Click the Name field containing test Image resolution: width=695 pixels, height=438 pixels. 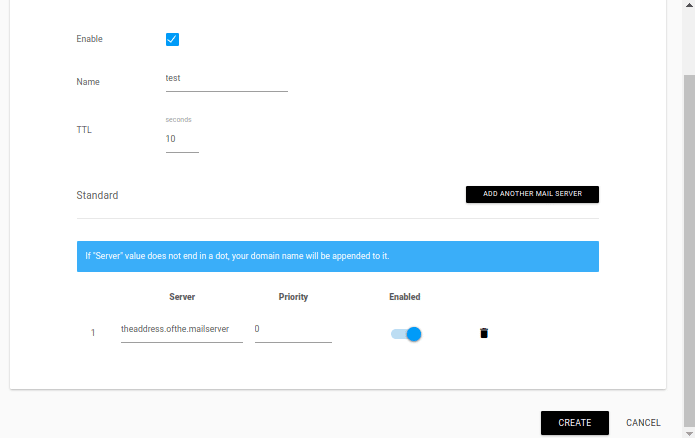tap(226, 80)
